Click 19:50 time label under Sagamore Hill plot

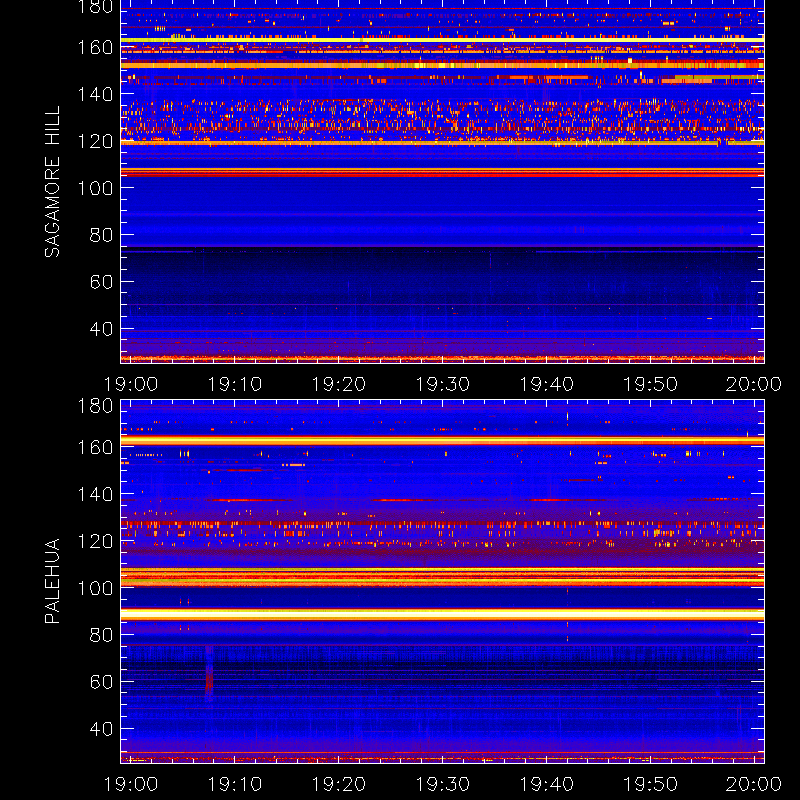pos(651,384)
